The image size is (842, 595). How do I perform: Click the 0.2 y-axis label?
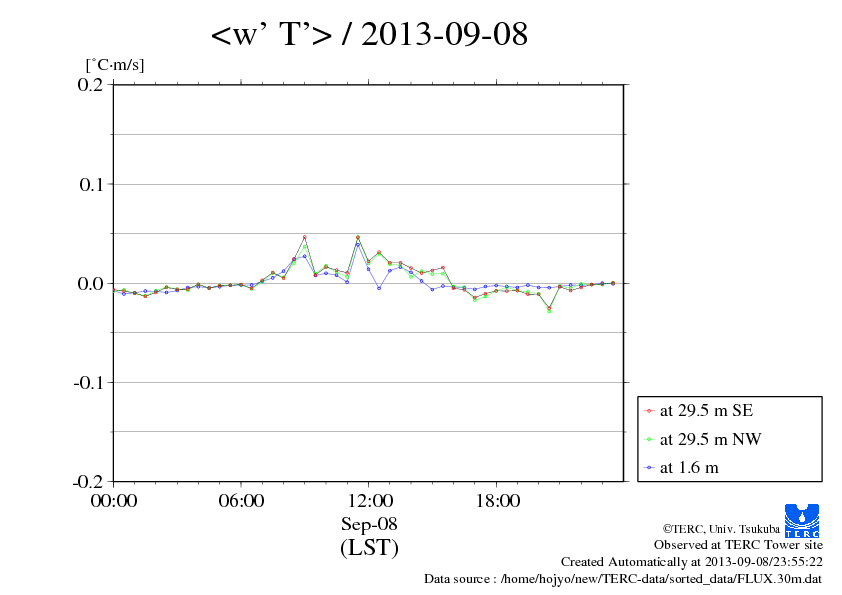[x=90, y=85]
